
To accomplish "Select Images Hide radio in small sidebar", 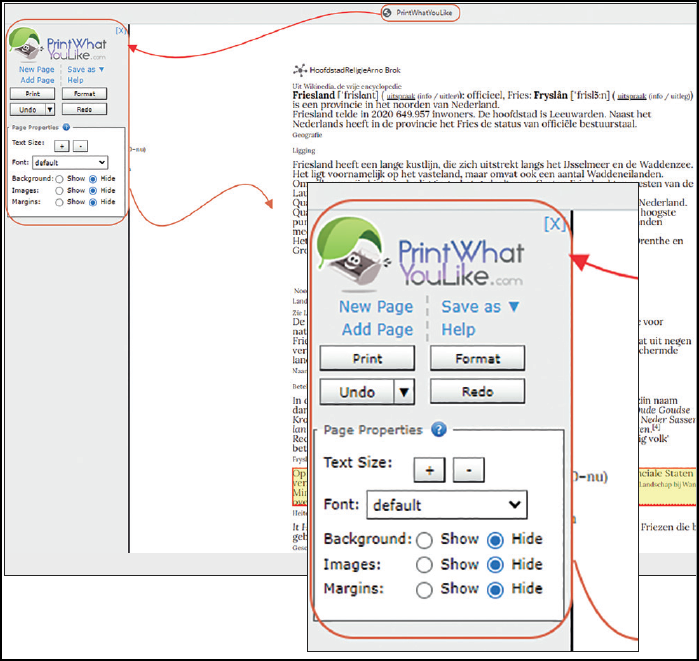I will 93,191.
